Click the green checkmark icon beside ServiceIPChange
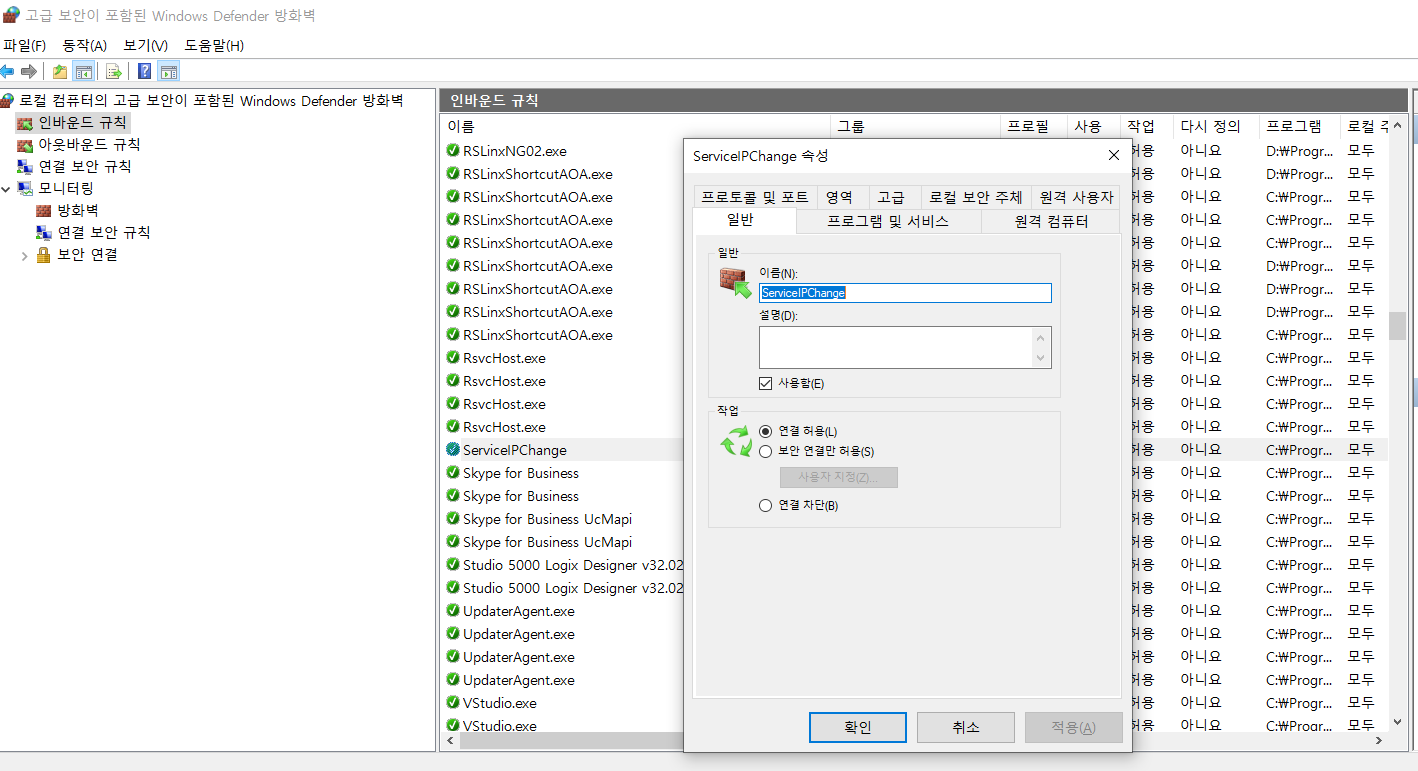This screenshot has width=1418, height=771. click(x=452, y=449)
